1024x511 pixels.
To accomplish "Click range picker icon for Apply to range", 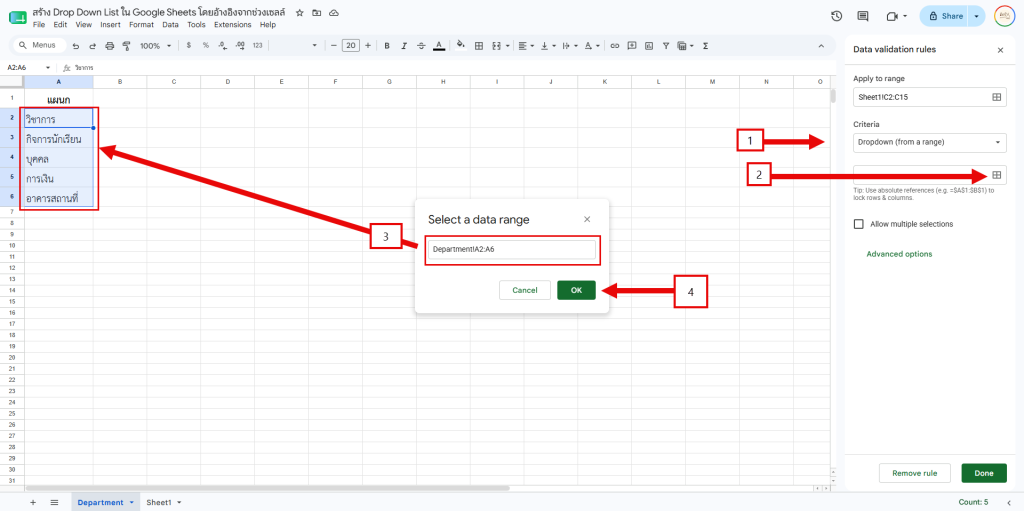I will (997, 97).
